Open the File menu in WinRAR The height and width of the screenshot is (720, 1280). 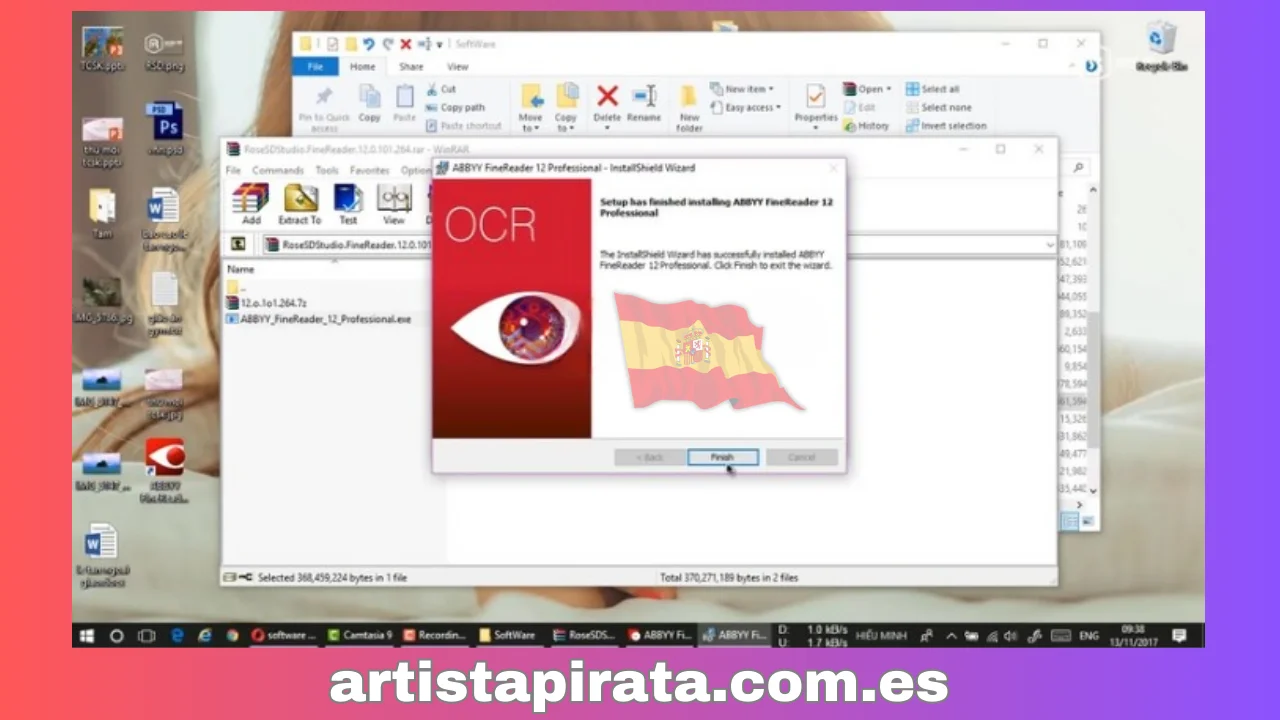click(233, 171)
